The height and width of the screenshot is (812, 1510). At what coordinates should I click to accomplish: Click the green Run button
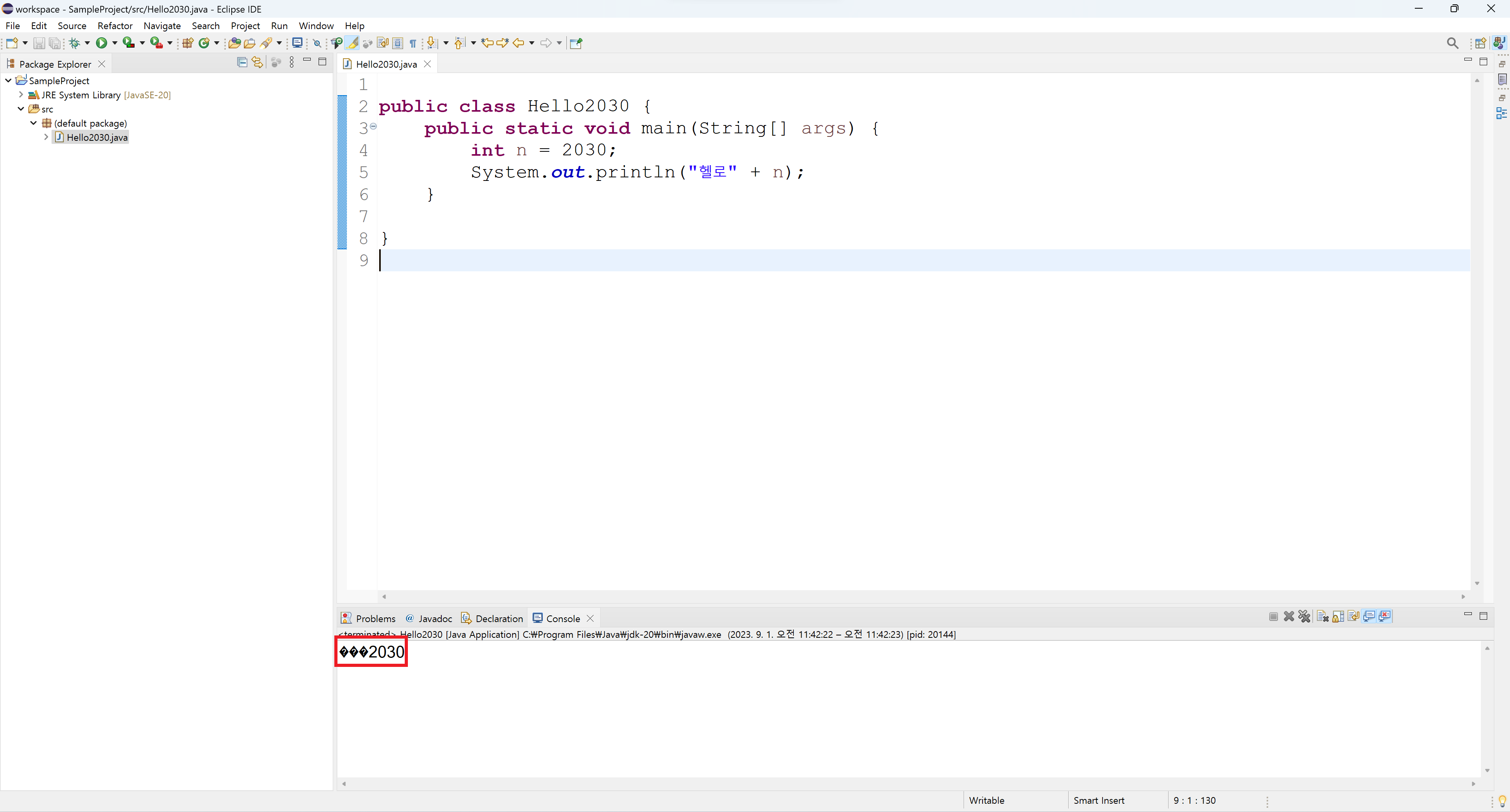pyautogui.click(x=101, y=43)
